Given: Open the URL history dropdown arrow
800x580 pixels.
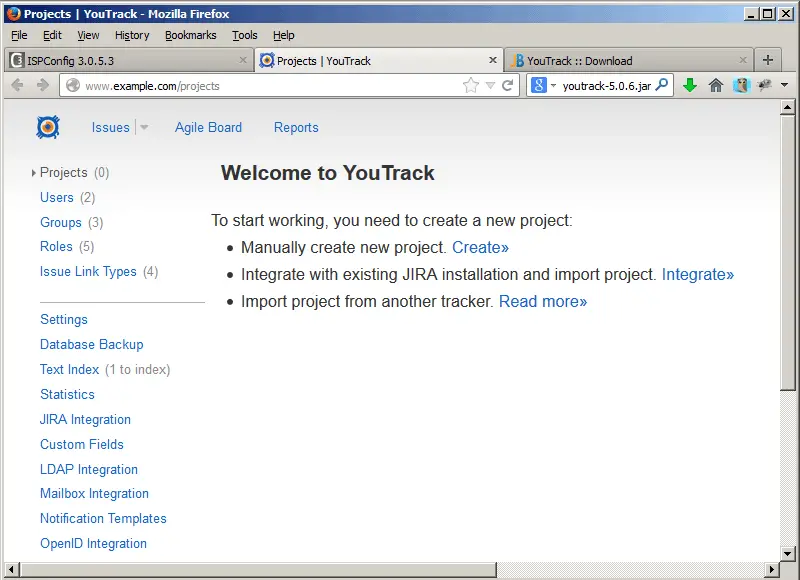Looking at the screenshot, I should click(490, 85).
